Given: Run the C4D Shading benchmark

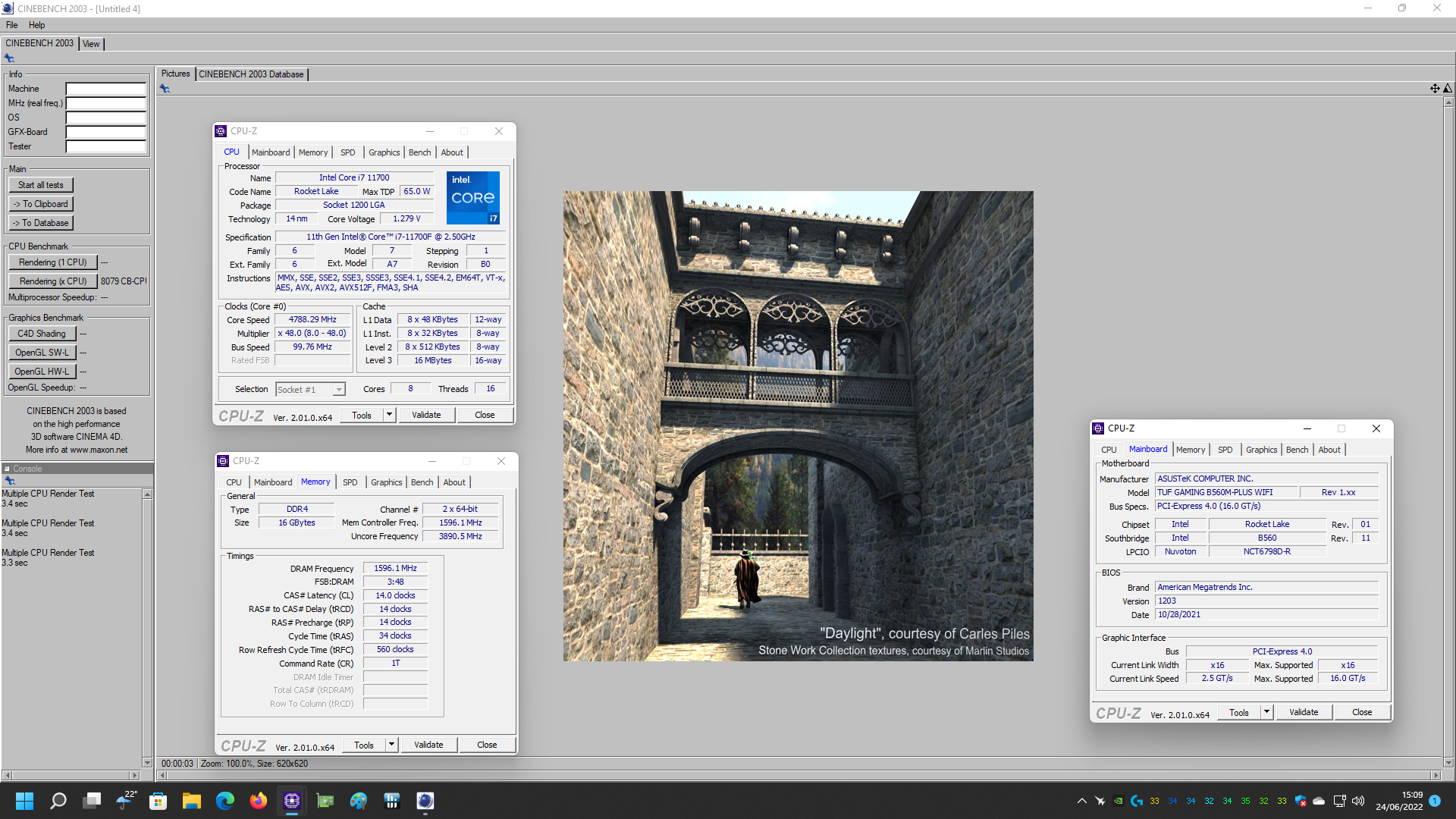Looking at the screenshot, I should [x=42, y=334].
